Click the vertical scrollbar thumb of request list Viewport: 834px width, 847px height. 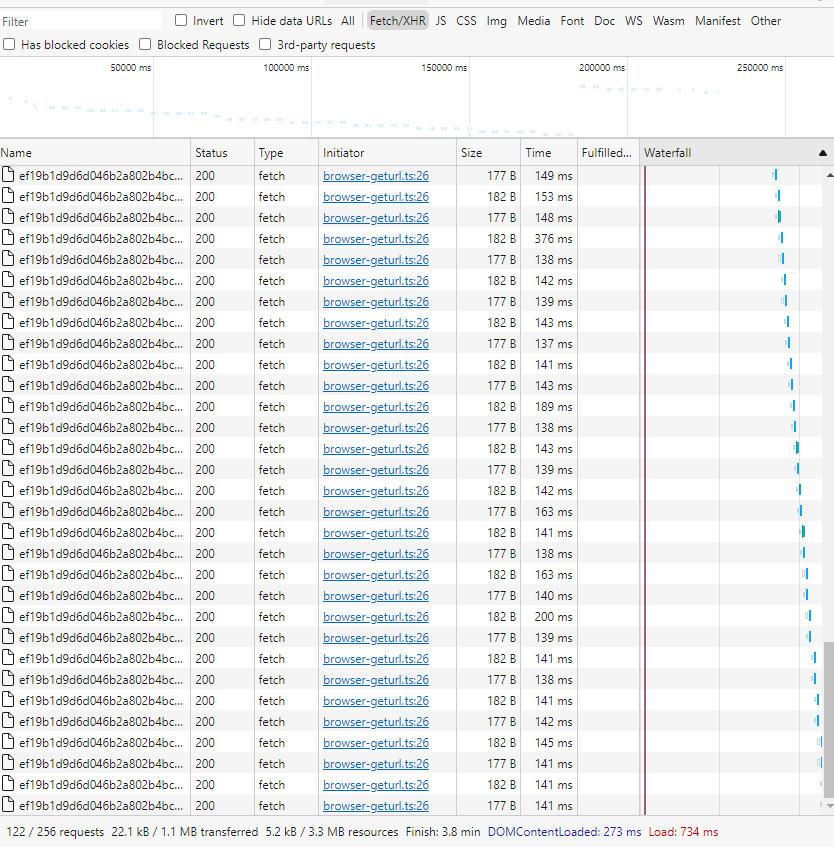click(829, 720)
